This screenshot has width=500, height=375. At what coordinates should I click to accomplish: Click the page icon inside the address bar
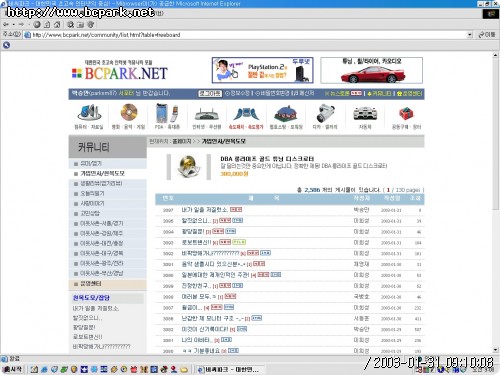coord(28,35)
